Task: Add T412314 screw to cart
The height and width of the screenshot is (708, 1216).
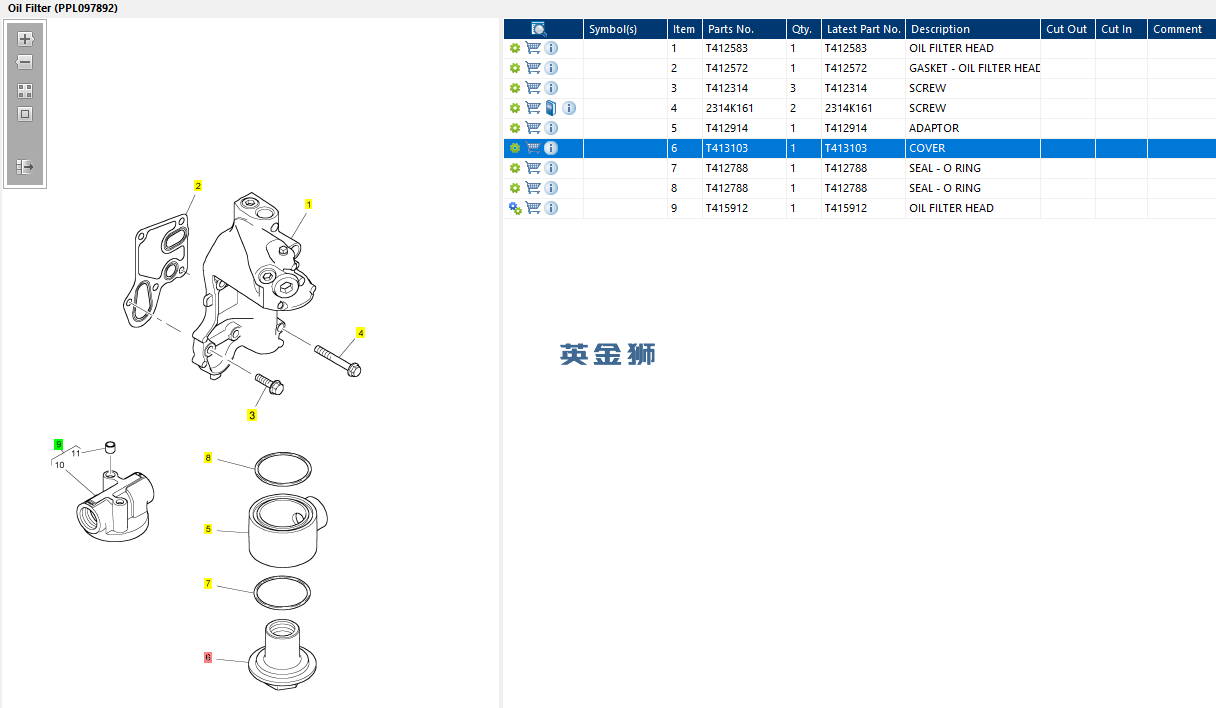Action: [x=533, y=88]
